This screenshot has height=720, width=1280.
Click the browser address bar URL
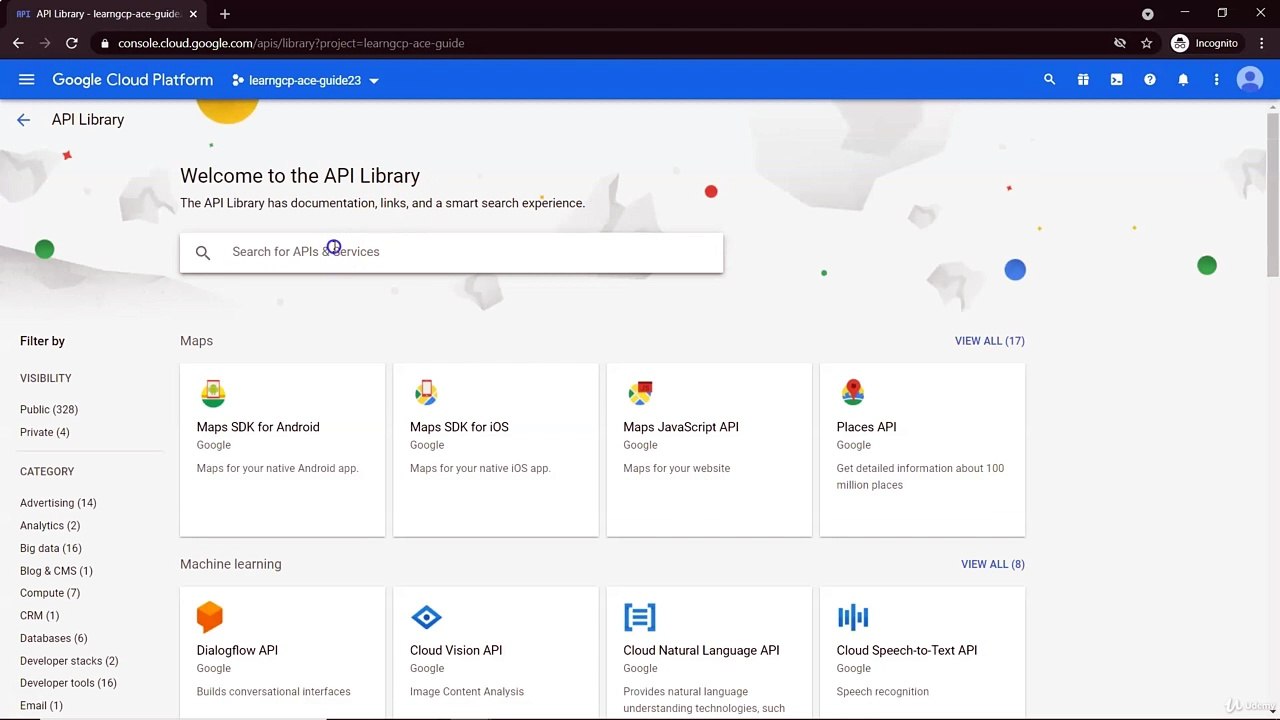(291, 43)
